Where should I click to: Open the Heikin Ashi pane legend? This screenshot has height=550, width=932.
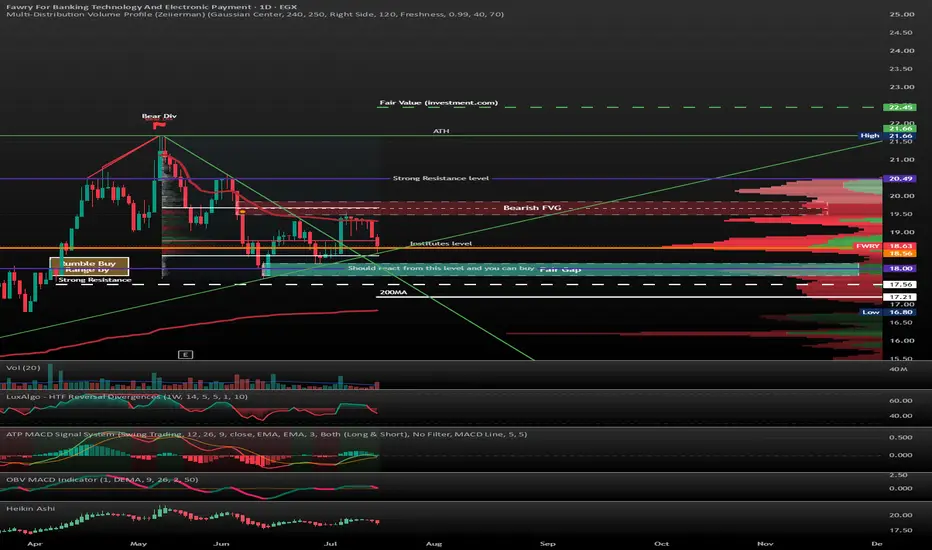30,509
